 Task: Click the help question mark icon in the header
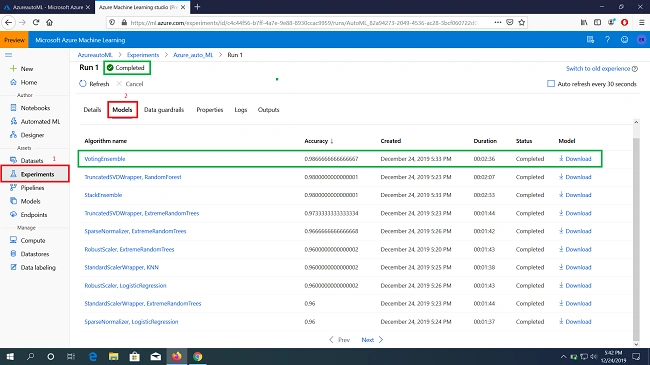607,40
